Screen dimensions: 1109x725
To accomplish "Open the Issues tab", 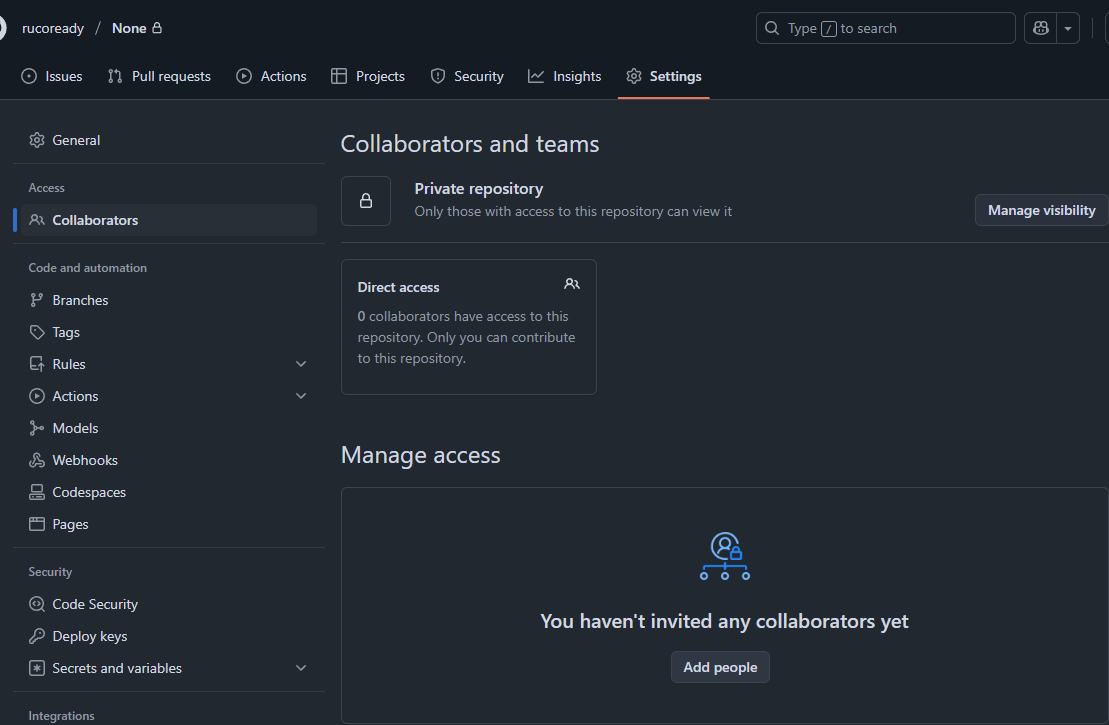I will 52,76.
